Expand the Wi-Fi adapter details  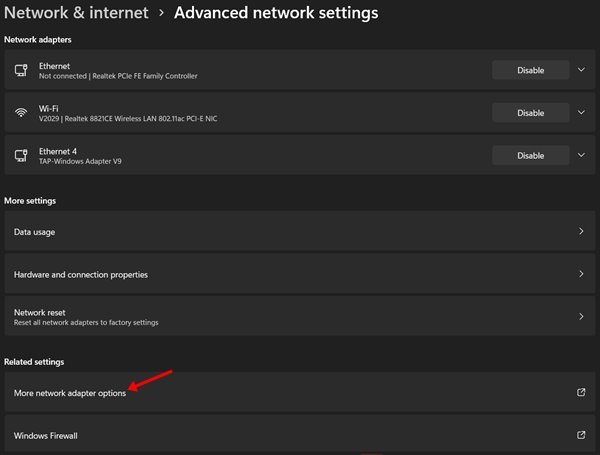pos(581,113)
